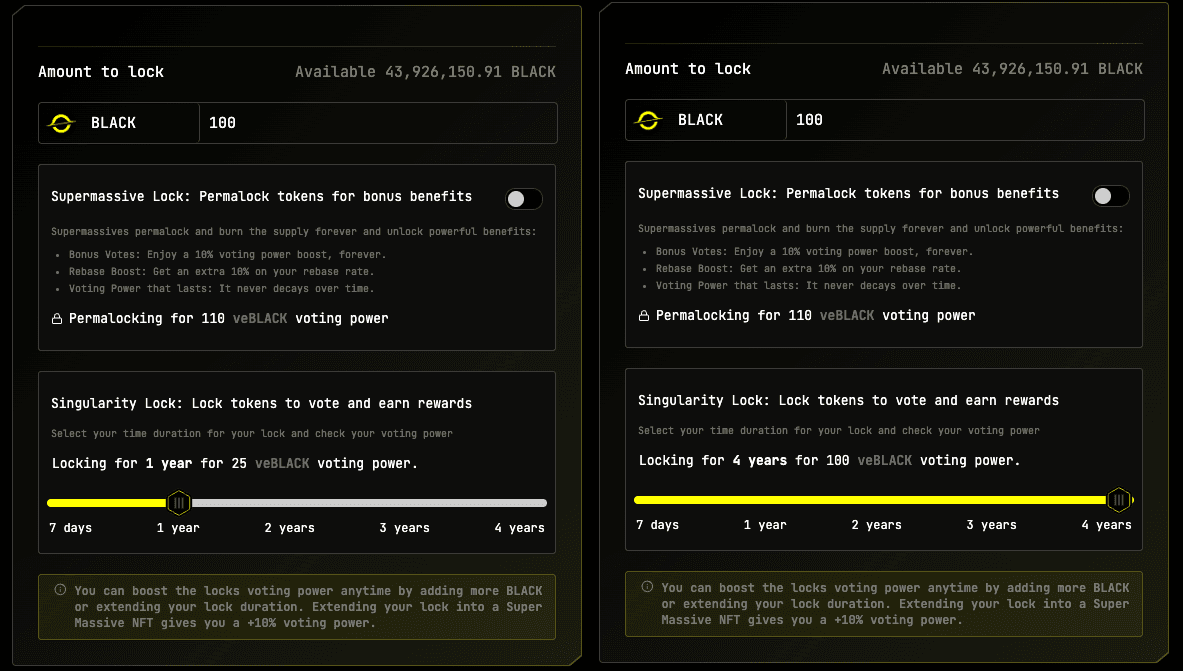Click 'Bonus Votes' bullet line in left panel
Viewport: 1183px width, 671px height.
tap(227, 254)
